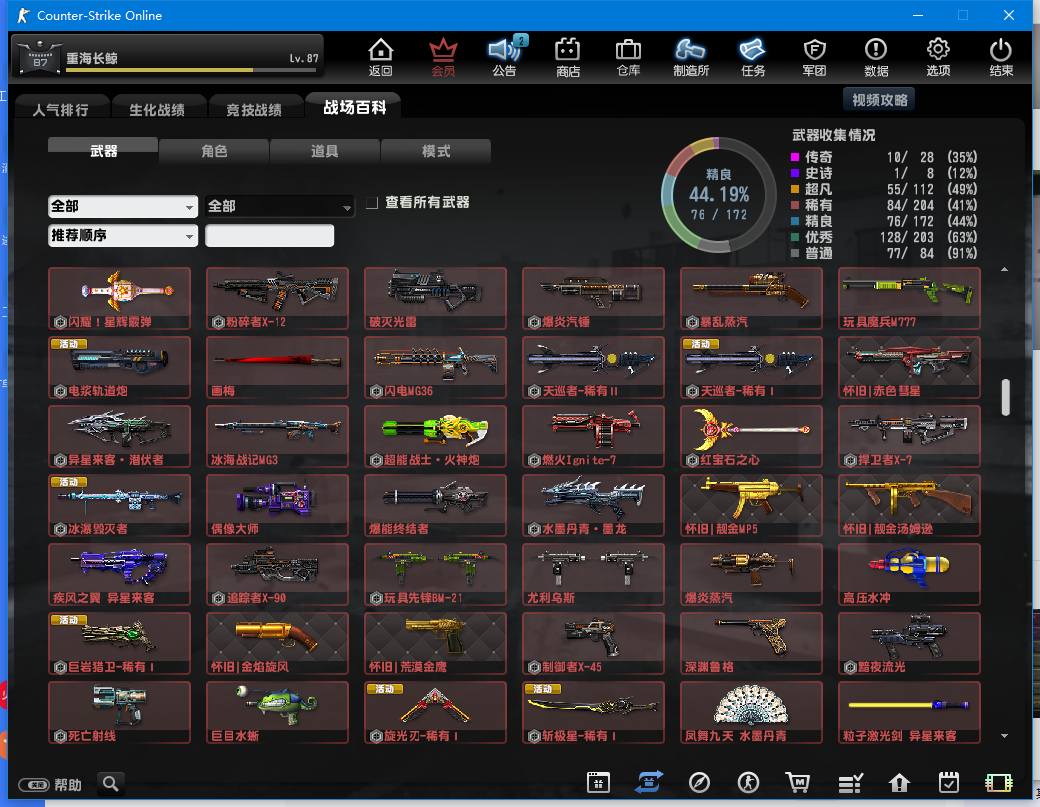Open the shopping cart M icon

[797, 782]
